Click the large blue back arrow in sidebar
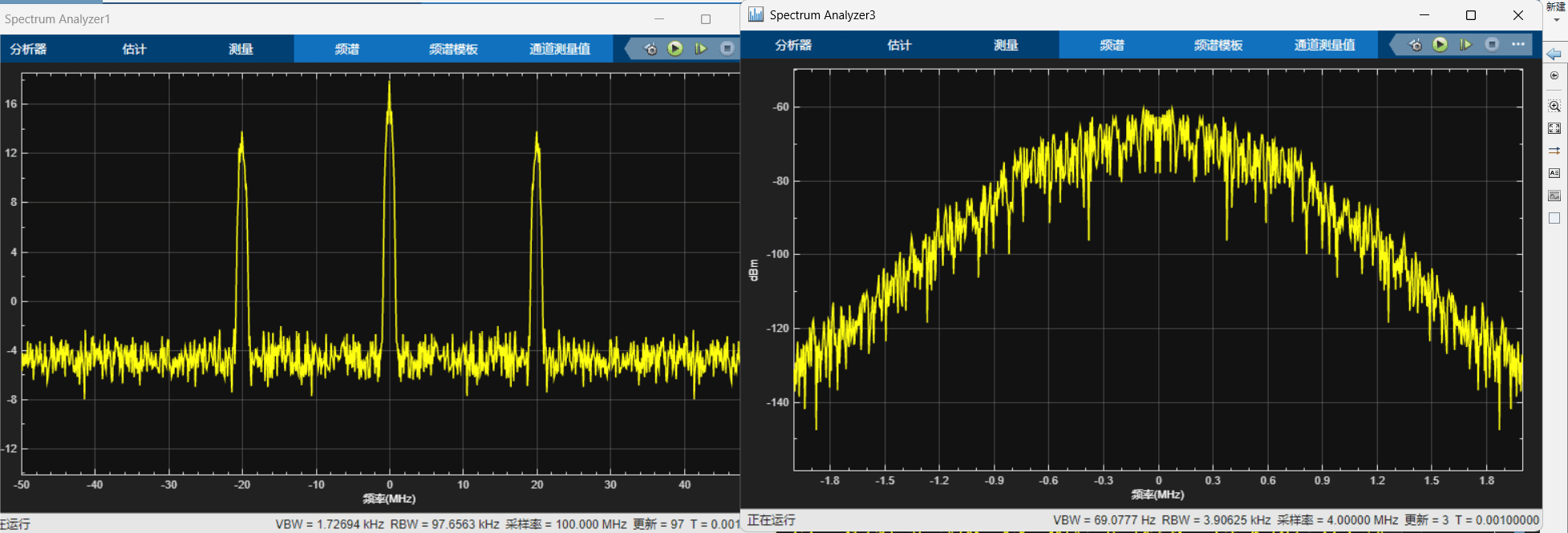The image size is (1568, 533). pyautogui.click(x=1554, y=54)
